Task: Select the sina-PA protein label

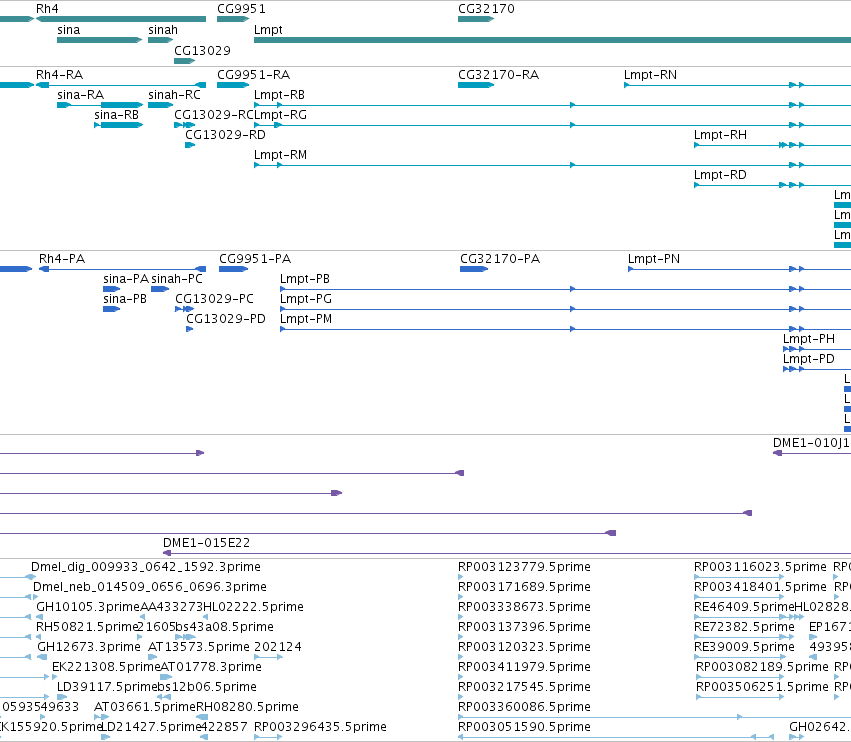Action: (x=126, y=279)
